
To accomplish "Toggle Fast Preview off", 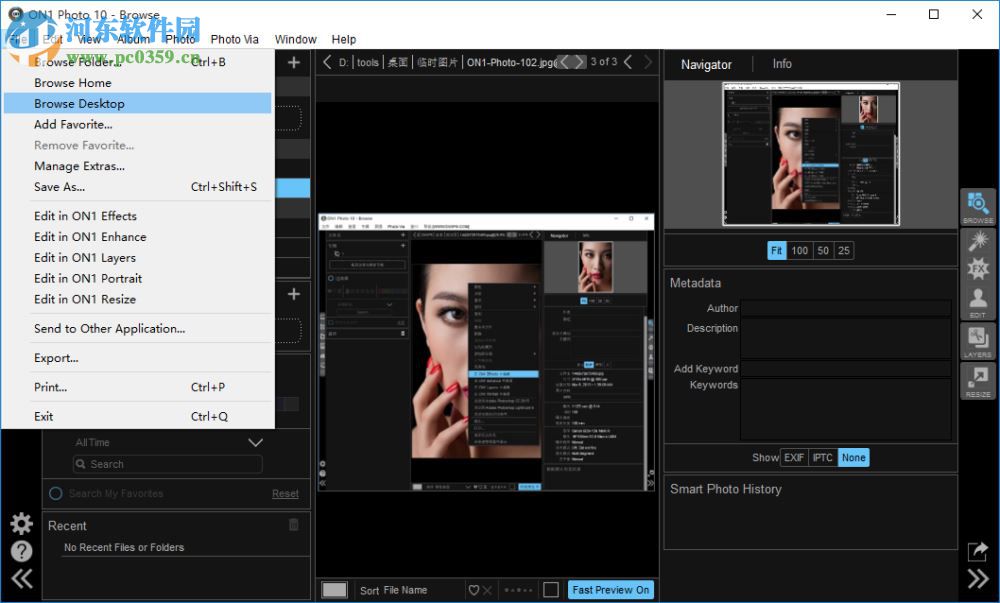I will pos(610,589).
